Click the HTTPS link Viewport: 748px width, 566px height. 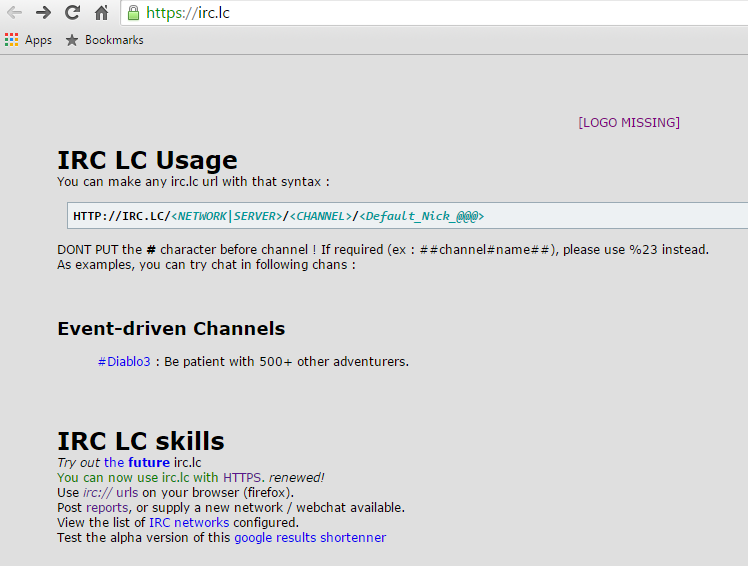pyautogui.click(x=242, y=477)
